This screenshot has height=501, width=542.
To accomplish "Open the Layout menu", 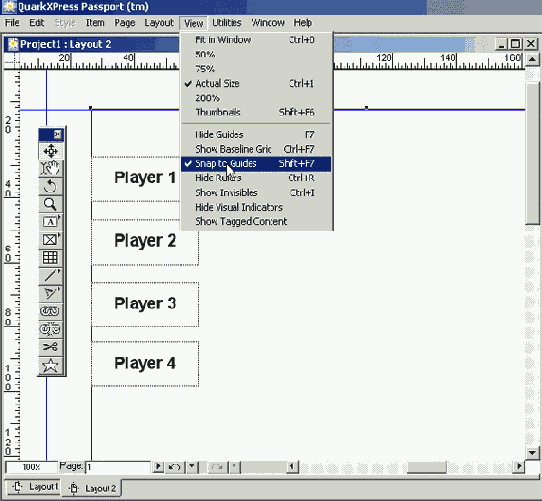I will tap(159, 23).
